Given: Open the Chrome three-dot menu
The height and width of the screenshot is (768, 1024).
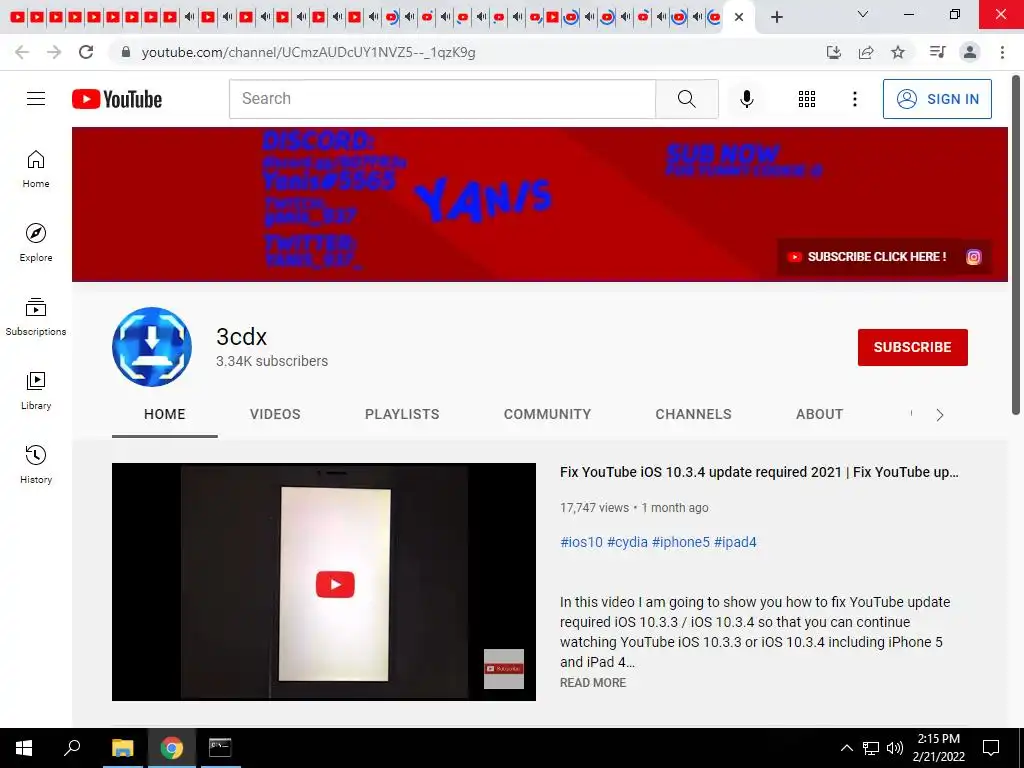Looking at the screenshot, I should [1002, 52].
